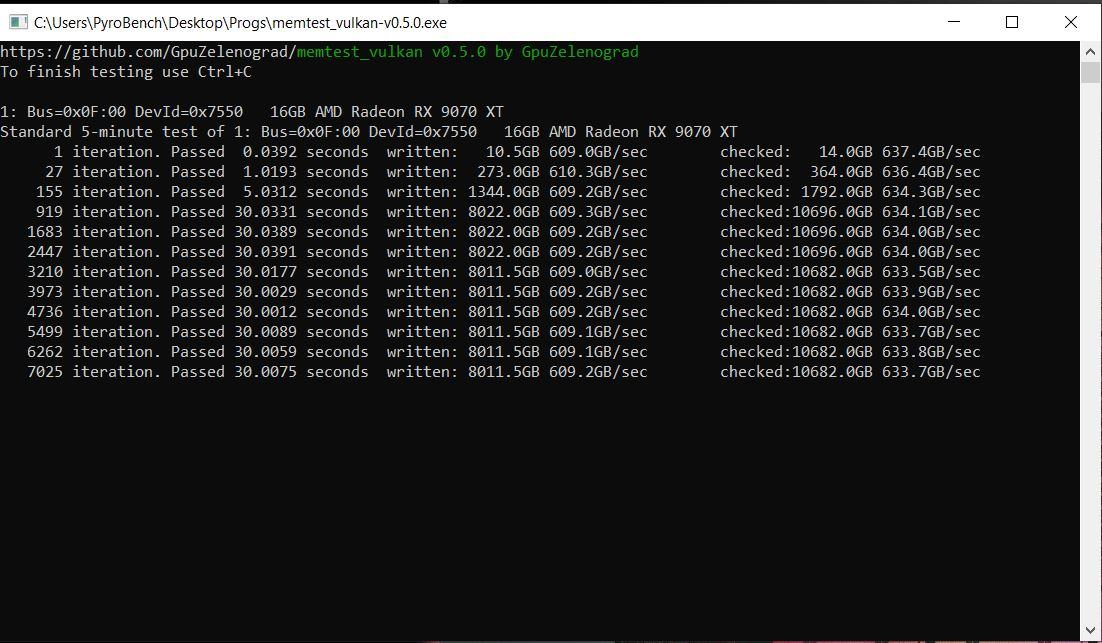This screenshot has height=643, width=1102.
Task: Click 'written: 8011.5GB 609.0GB/sec' value
Action: [517, 271]
